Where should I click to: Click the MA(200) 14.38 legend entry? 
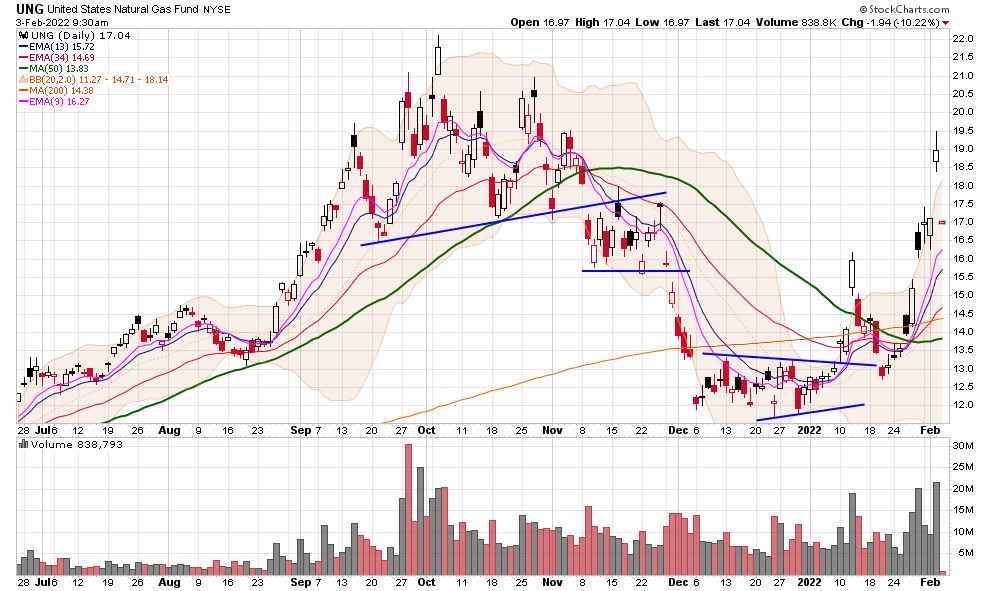[57, 91]
